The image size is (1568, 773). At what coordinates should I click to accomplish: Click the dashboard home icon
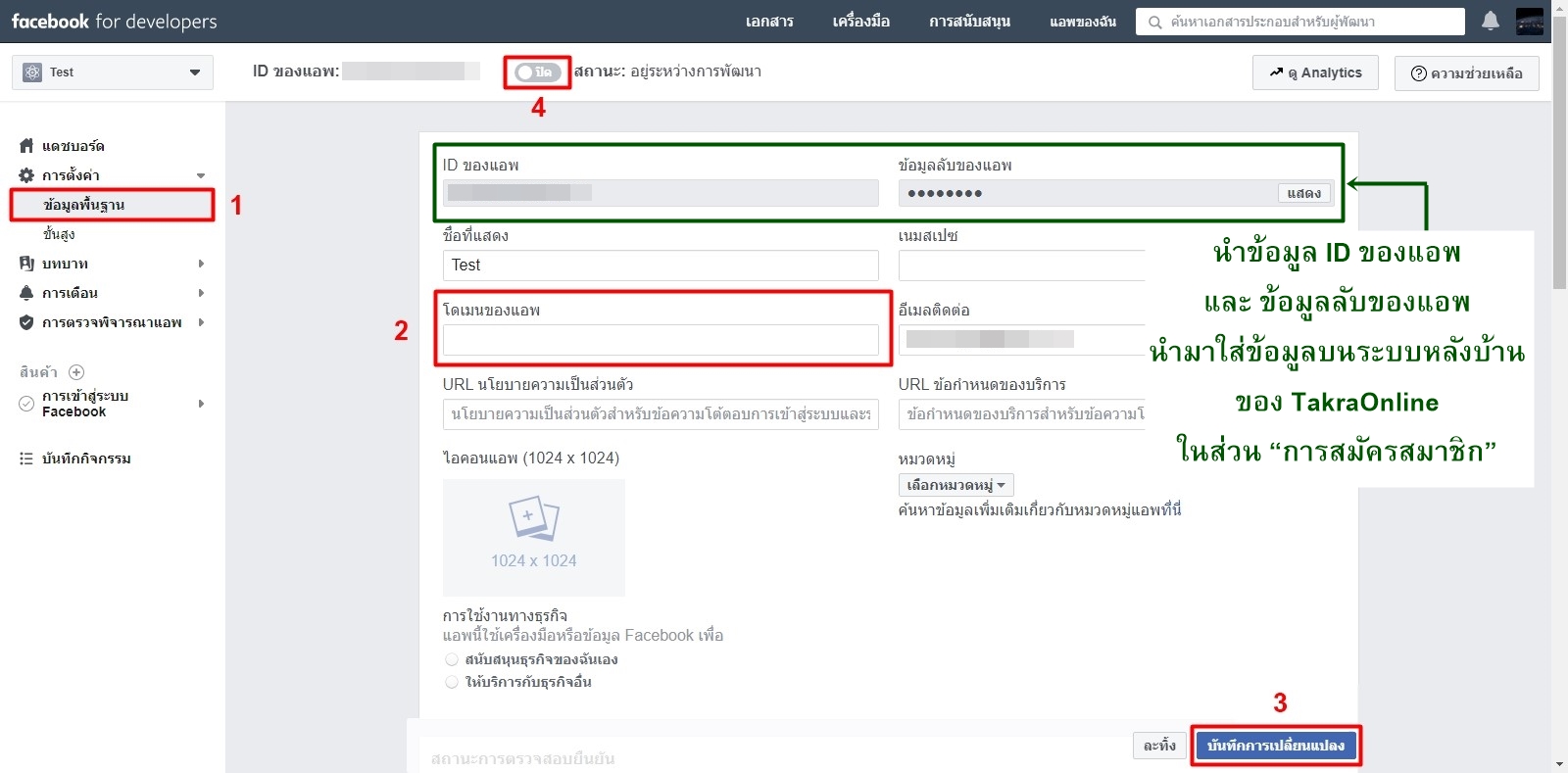[x=26, y=146]
